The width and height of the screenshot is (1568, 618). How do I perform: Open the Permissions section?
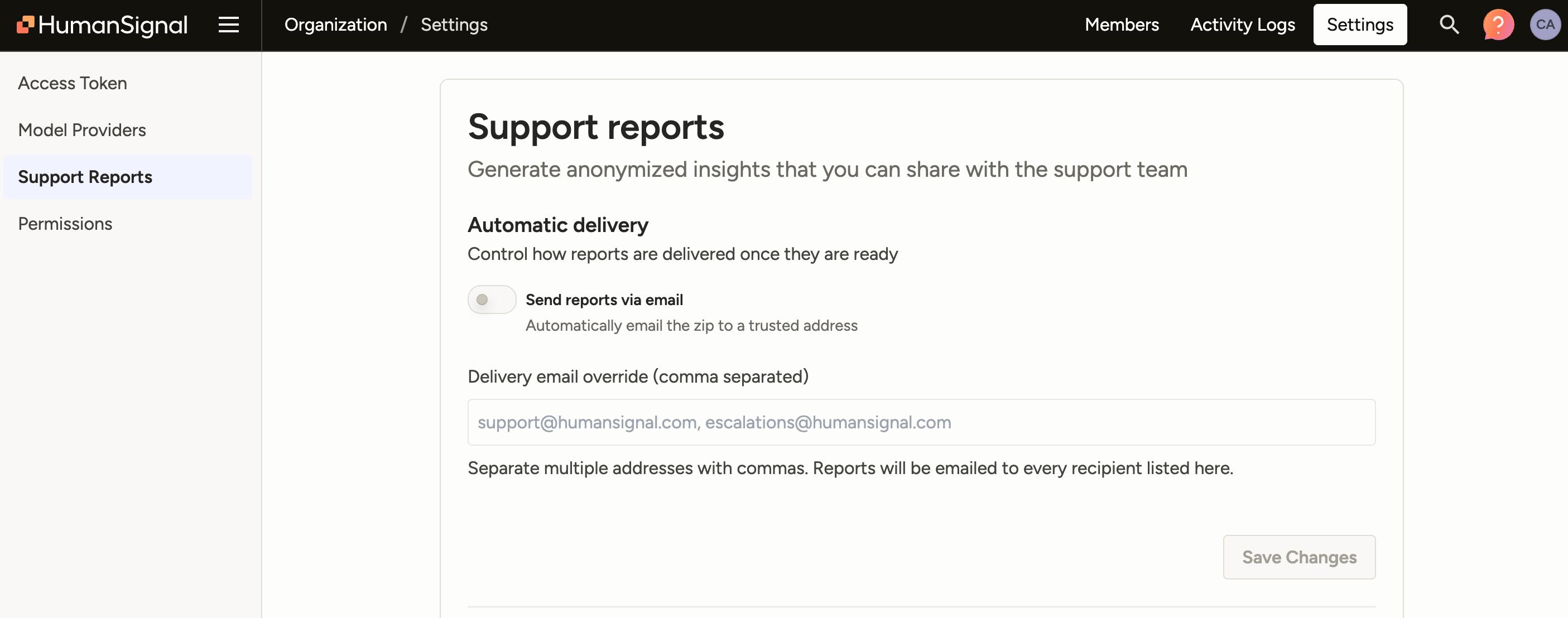click(65, 223)
